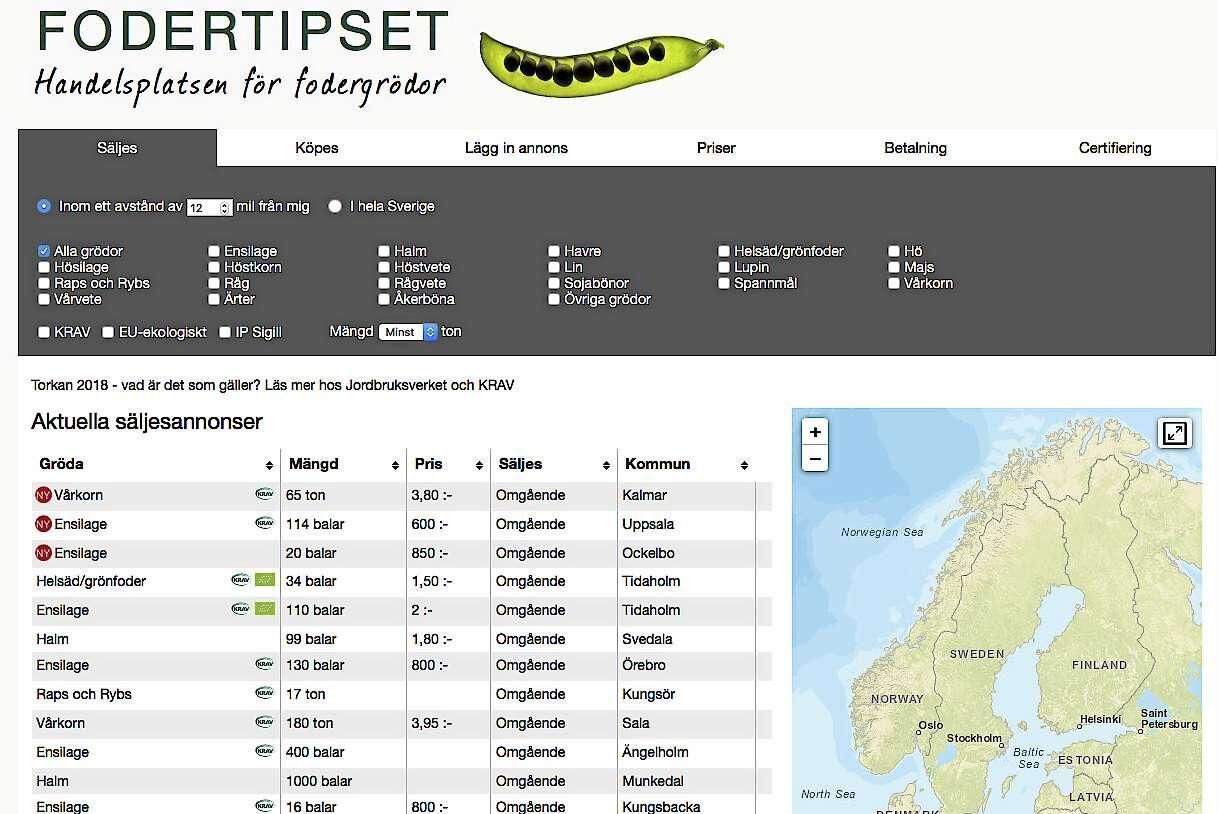Screen dimensions: 1218x814
Task: Click the KRAV logo in the Kalmar row
Action: pos(264,494)
